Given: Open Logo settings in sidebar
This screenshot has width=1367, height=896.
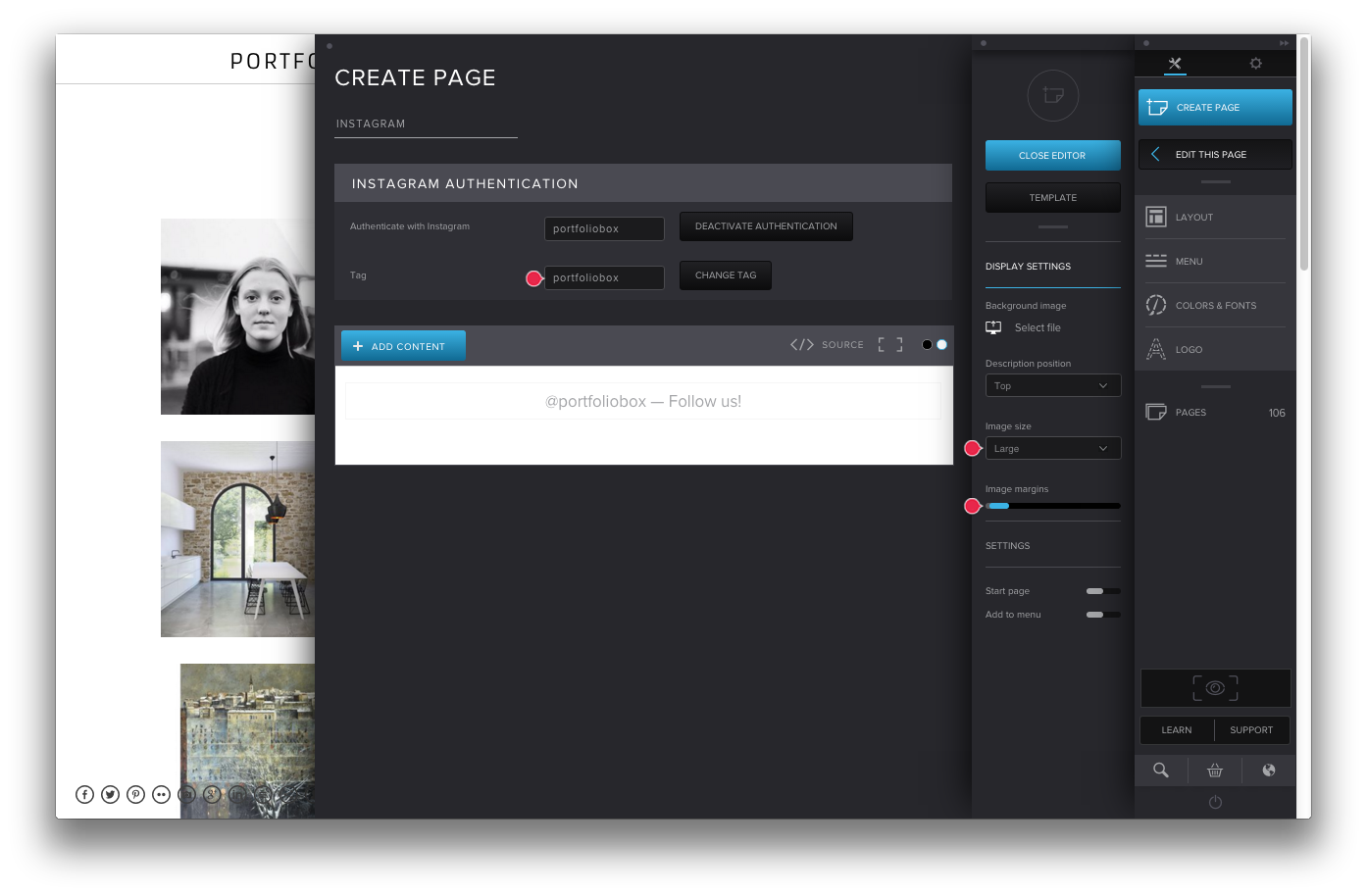Looking at the screenshot, I should (1215, 349).
